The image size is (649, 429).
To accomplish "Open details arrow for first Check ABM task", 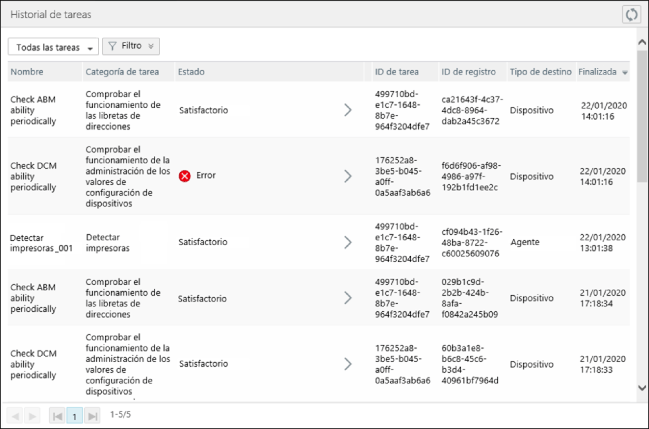I will (x=348, y=110).
